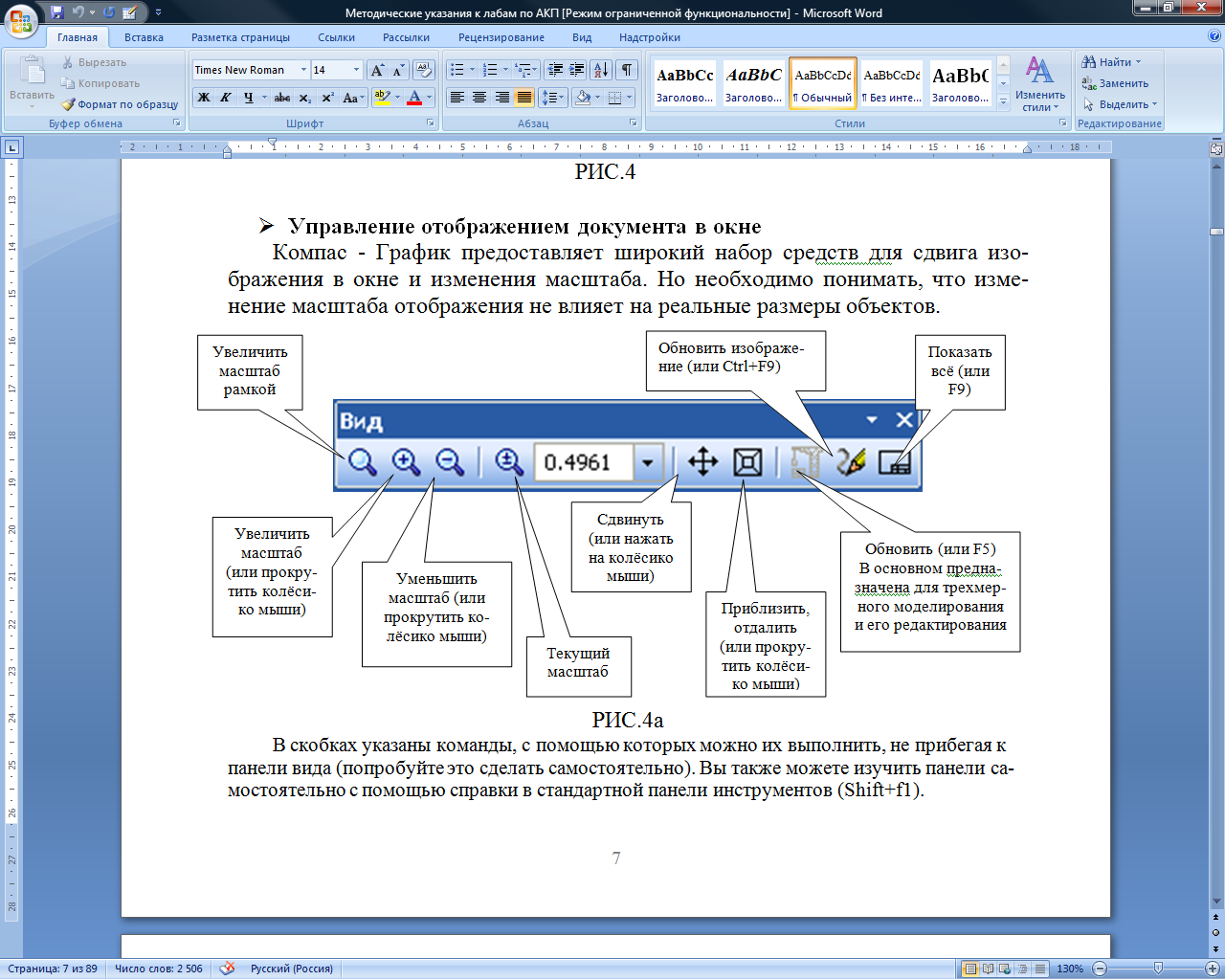
Task: Click text highlight color button
Action: pyautogui.click(x=382, y=98)
